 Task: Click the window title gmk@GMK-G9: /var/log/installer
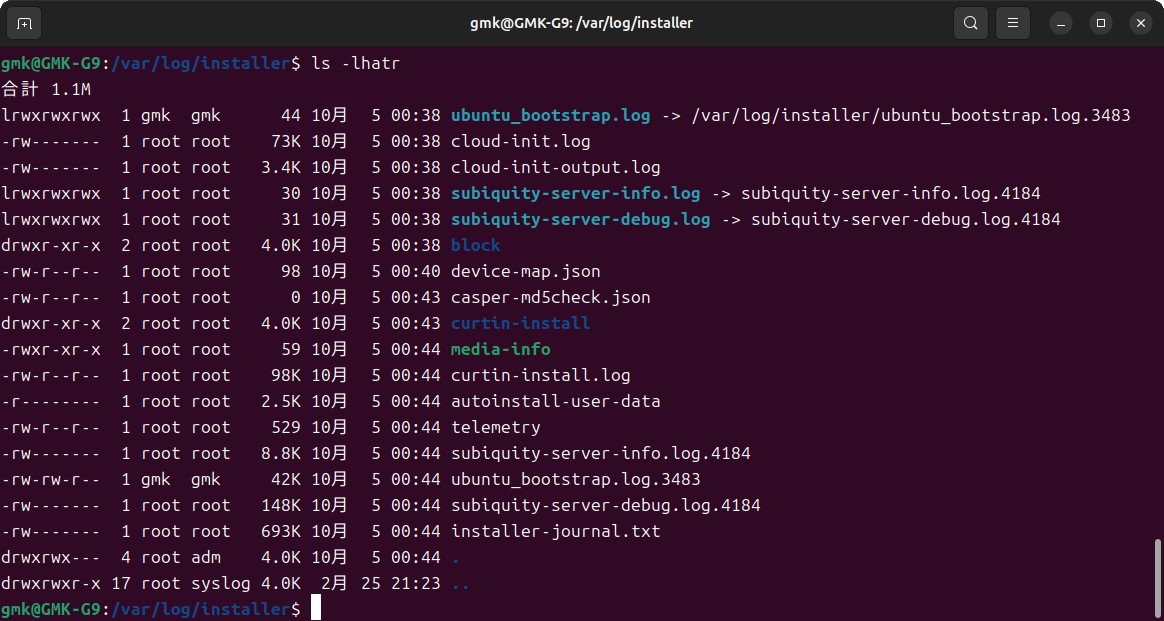[x=581, y=23]
